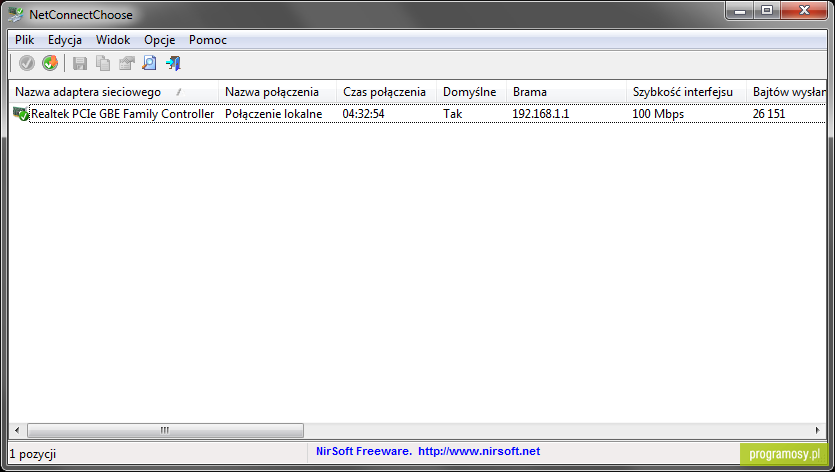Select the Realtek PCIe GBE Family Controller row

418,113
